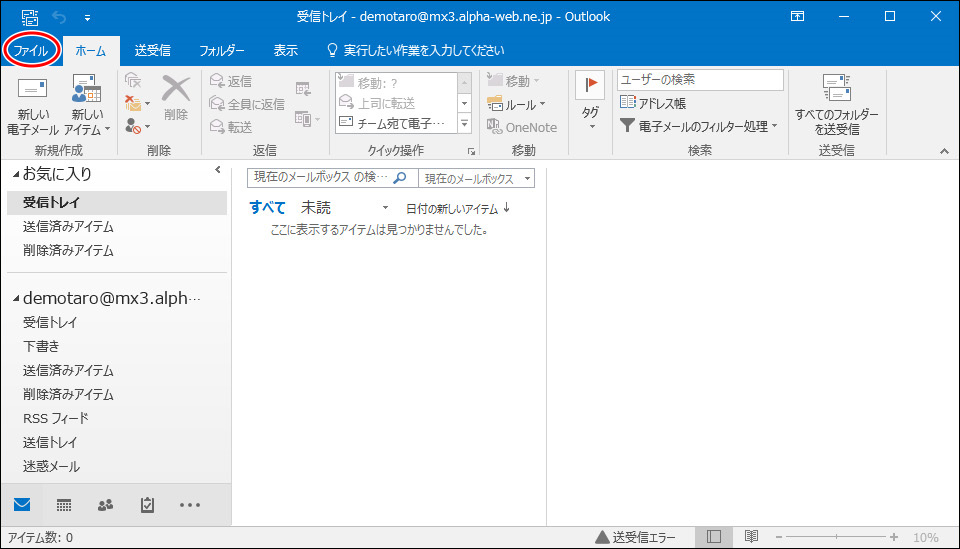The width and height of the screenshot is (960, 549).
Task: Collapse the demotaro@mx3.alph account tree
Action: tap(16, 299)
